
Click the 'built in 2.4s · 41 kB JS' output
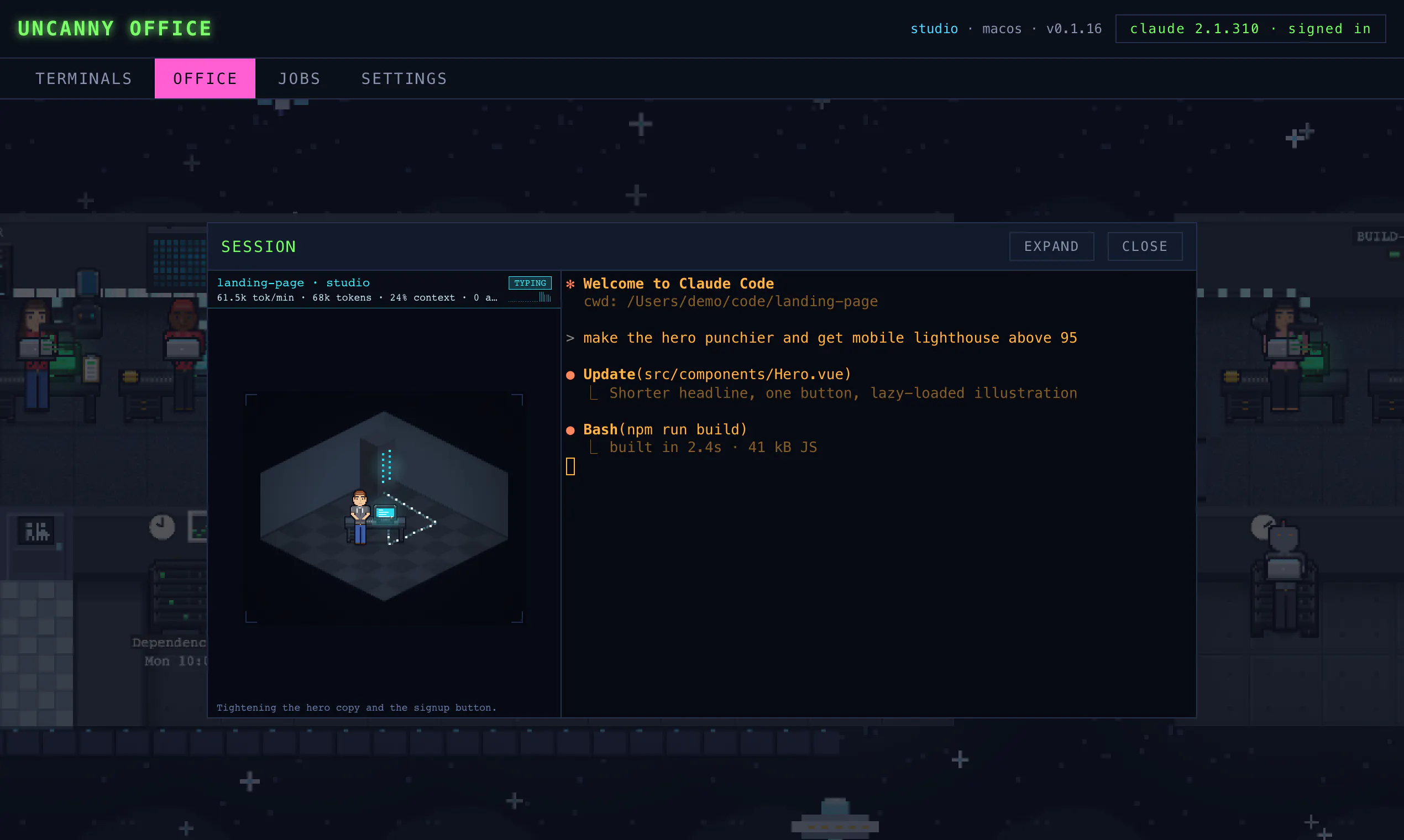click(713, 447)
